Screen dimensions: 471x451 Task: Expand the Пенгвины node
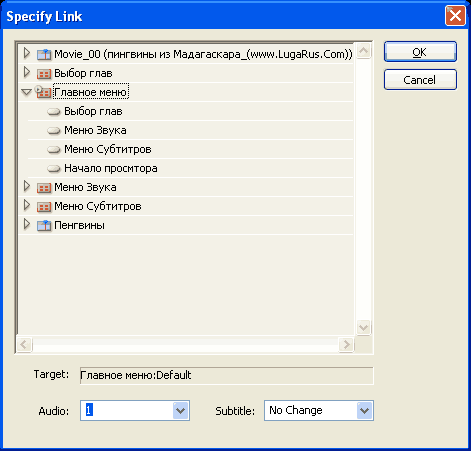[27, 224]
